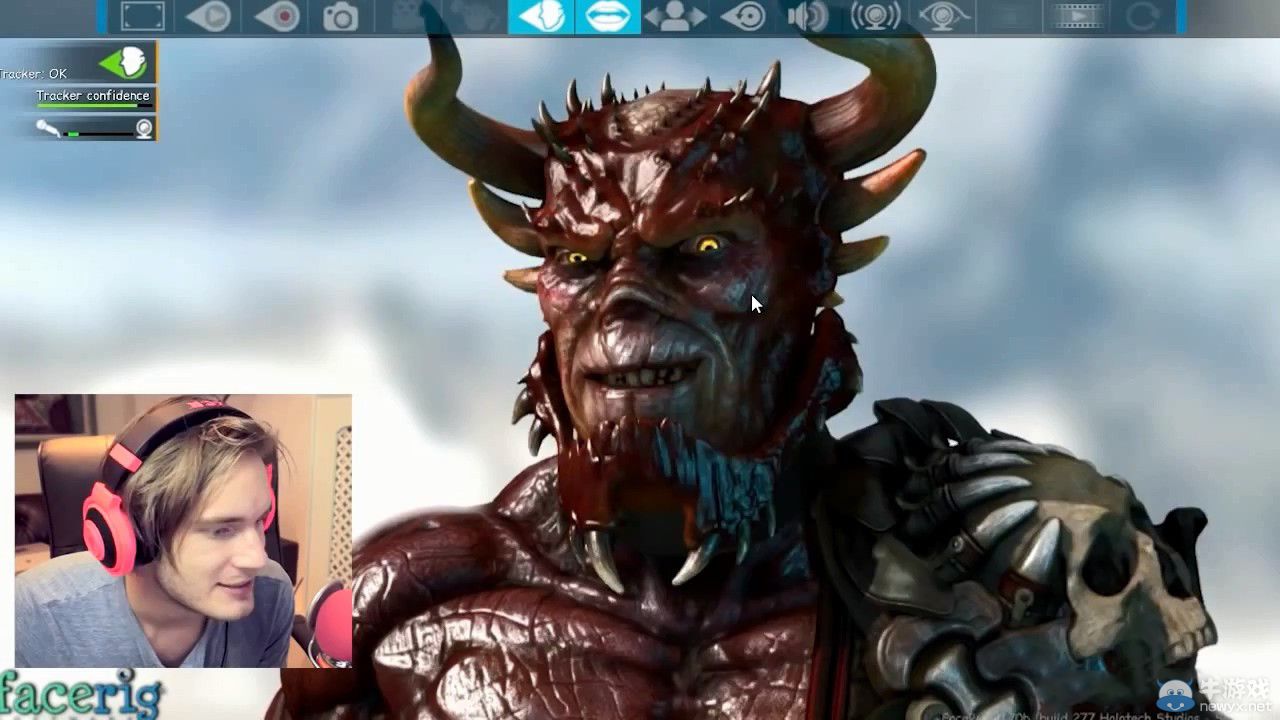
Task: Click the 'Tracker confidence' label
Action: point(93,96)
